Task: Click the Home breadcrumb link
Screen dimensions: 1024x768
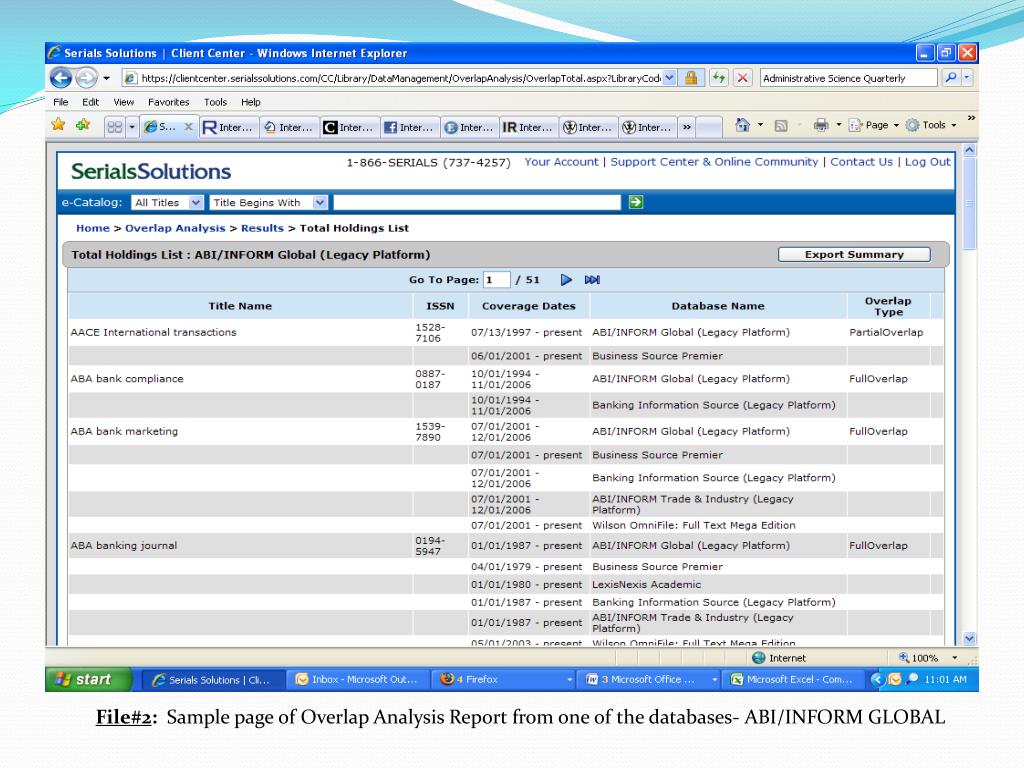Action: click(x=93, y=228)
